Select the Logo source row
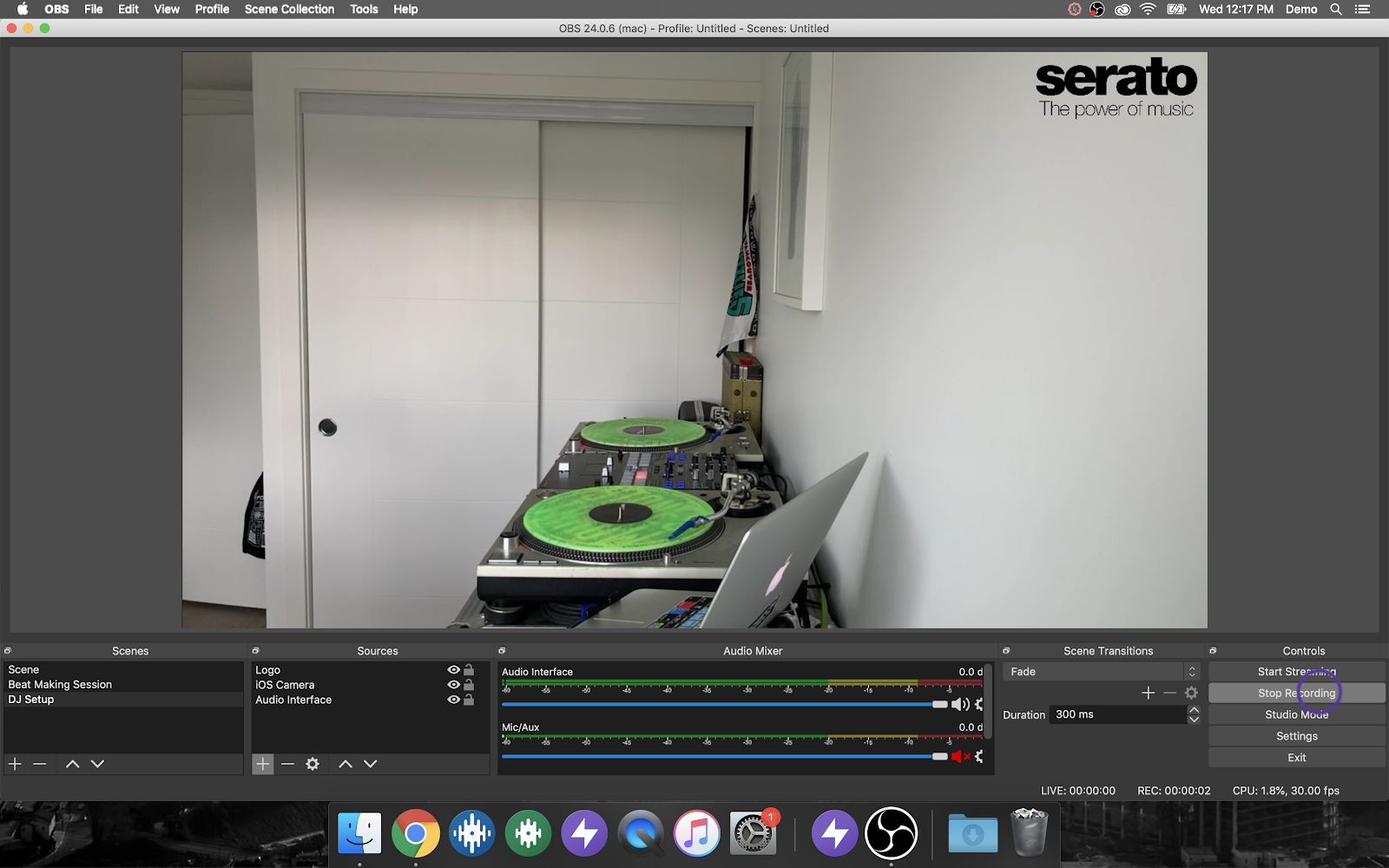The width and height of the screenshot is (1389, 868). coord(371,670)
